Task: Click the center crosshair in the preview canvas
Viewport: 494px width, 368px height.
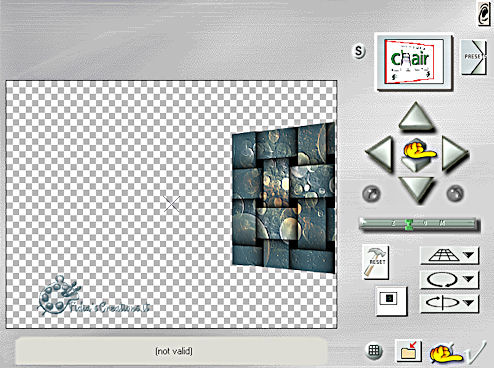Action: tap(172, 204)
